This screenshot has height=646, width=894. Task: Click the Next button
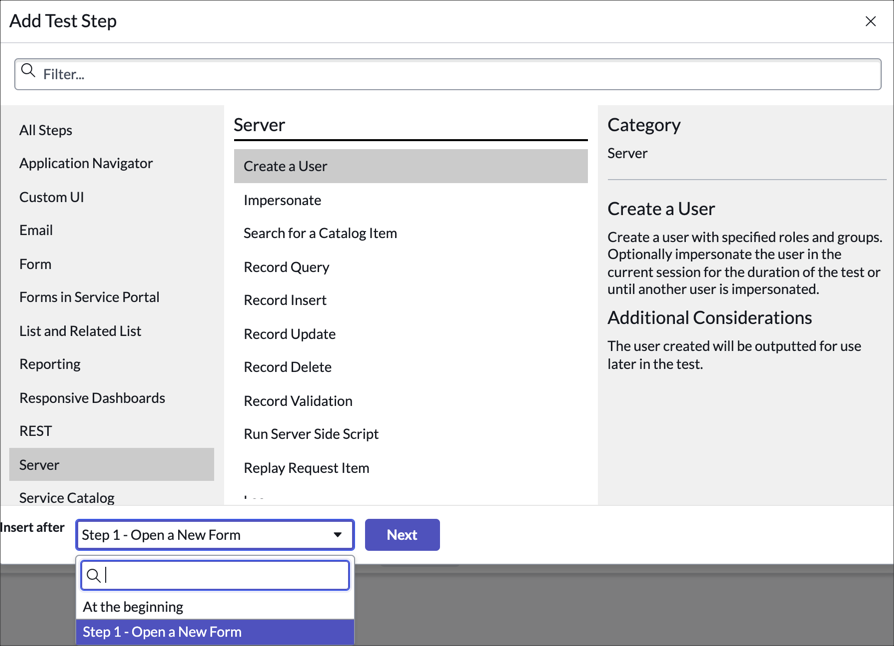(x=402, y=534)
